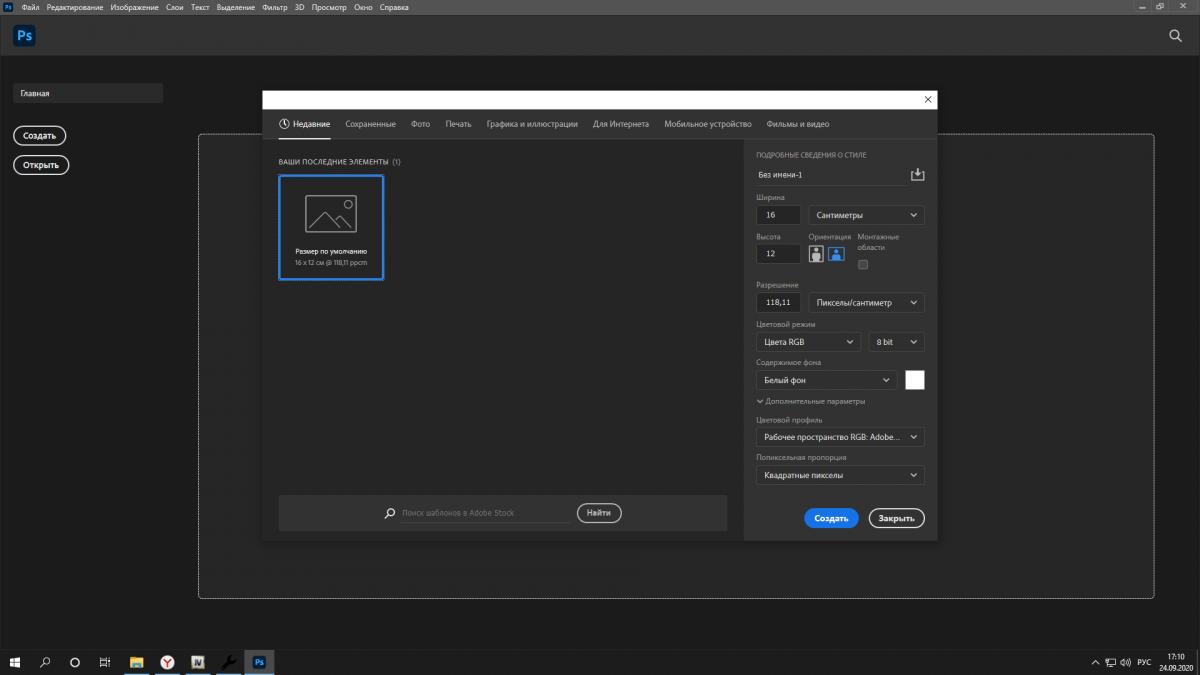Switch to Мобильное устройство tab

[708, 124]
